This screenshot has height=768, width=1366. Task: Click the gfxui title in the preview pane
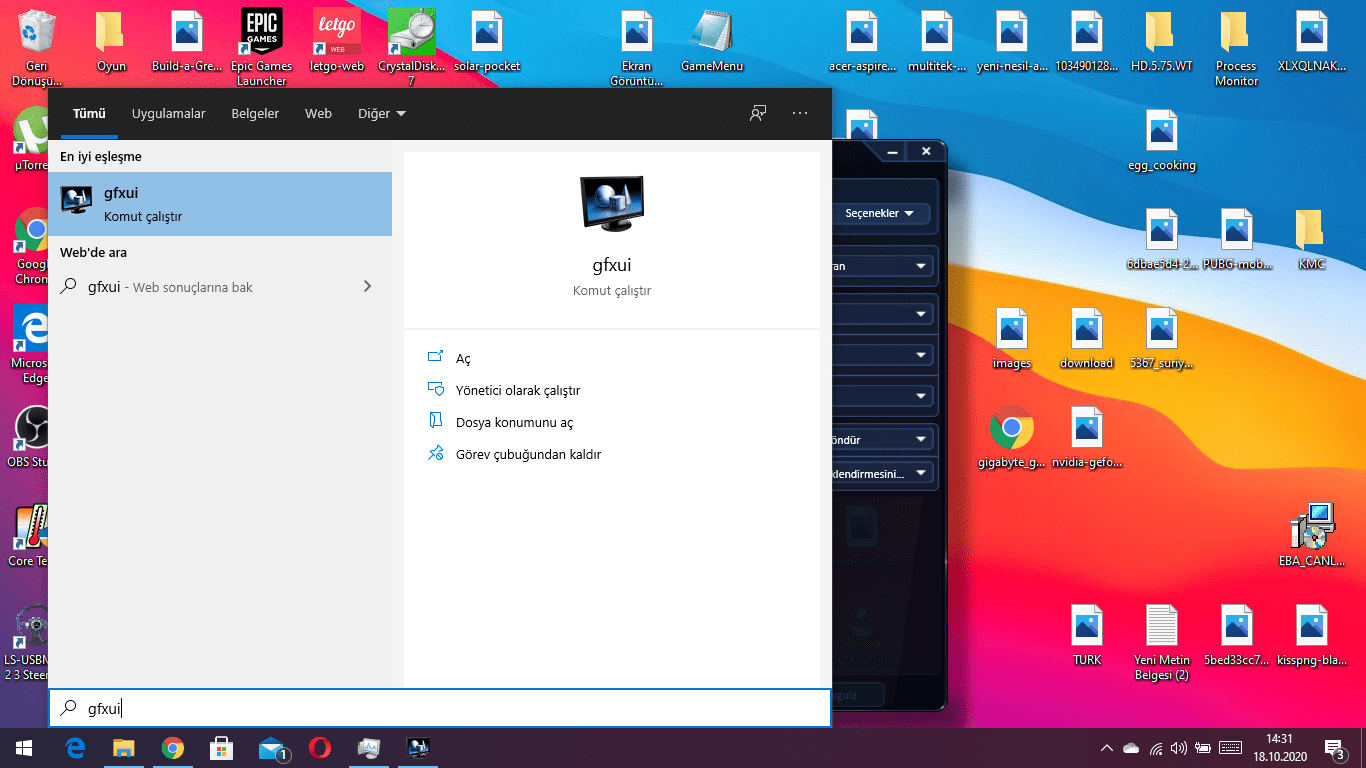point(612,265)
